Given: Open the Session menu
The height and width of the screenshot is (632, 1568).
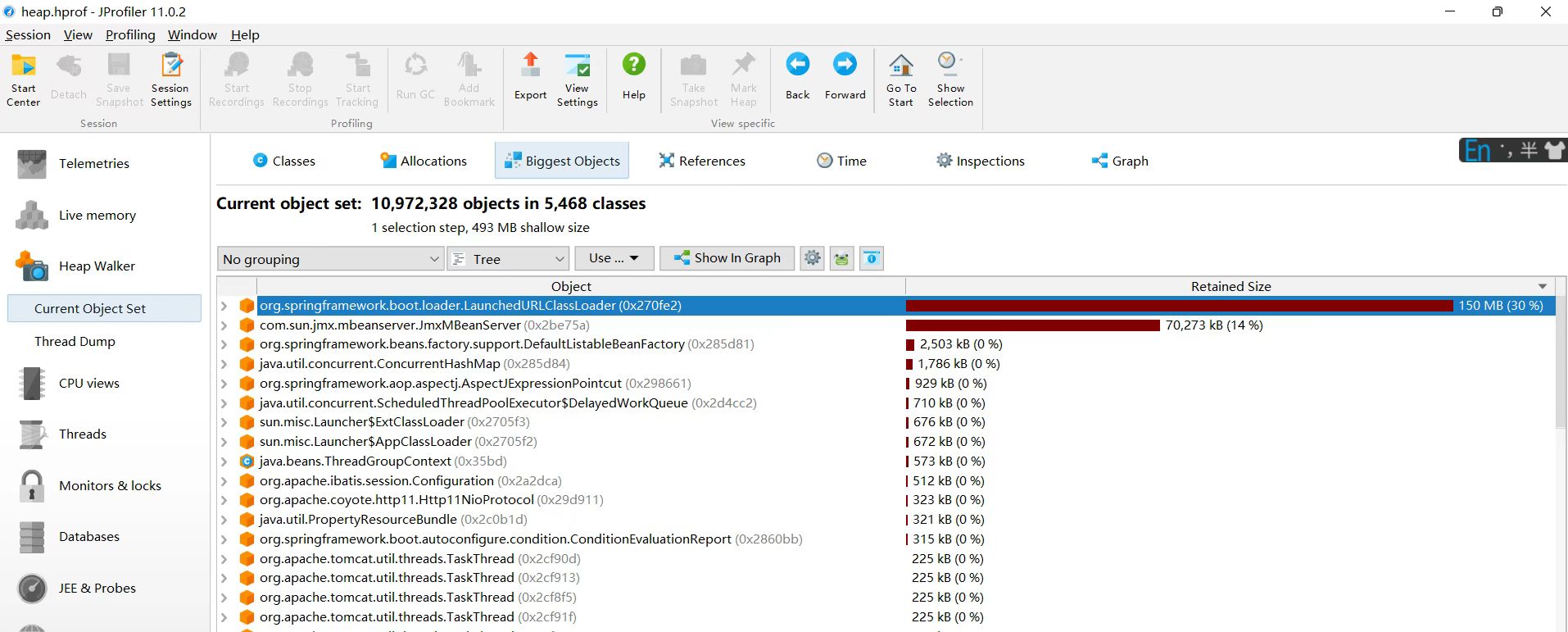Looking at the screenshot, I should 28,34.
